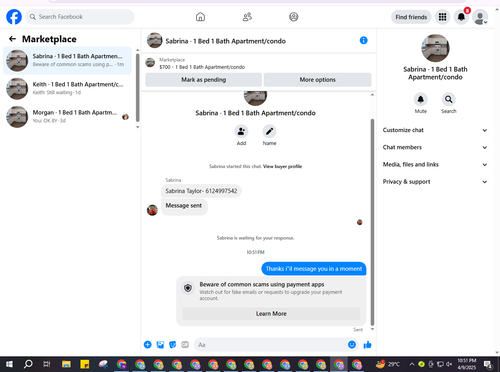This screenshot has height=372, width=500.
Task: Search in conversation with magnifier icon
Action: (449, 99)
